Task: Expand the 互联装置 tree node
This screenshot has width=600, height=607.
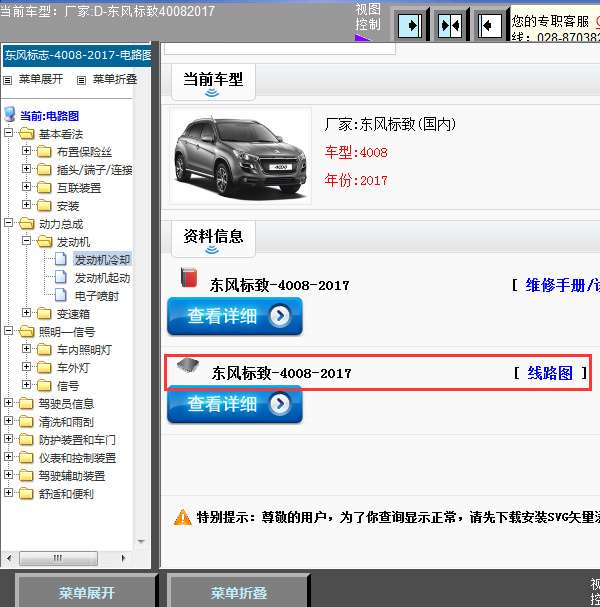Action: tap(26, 186)
